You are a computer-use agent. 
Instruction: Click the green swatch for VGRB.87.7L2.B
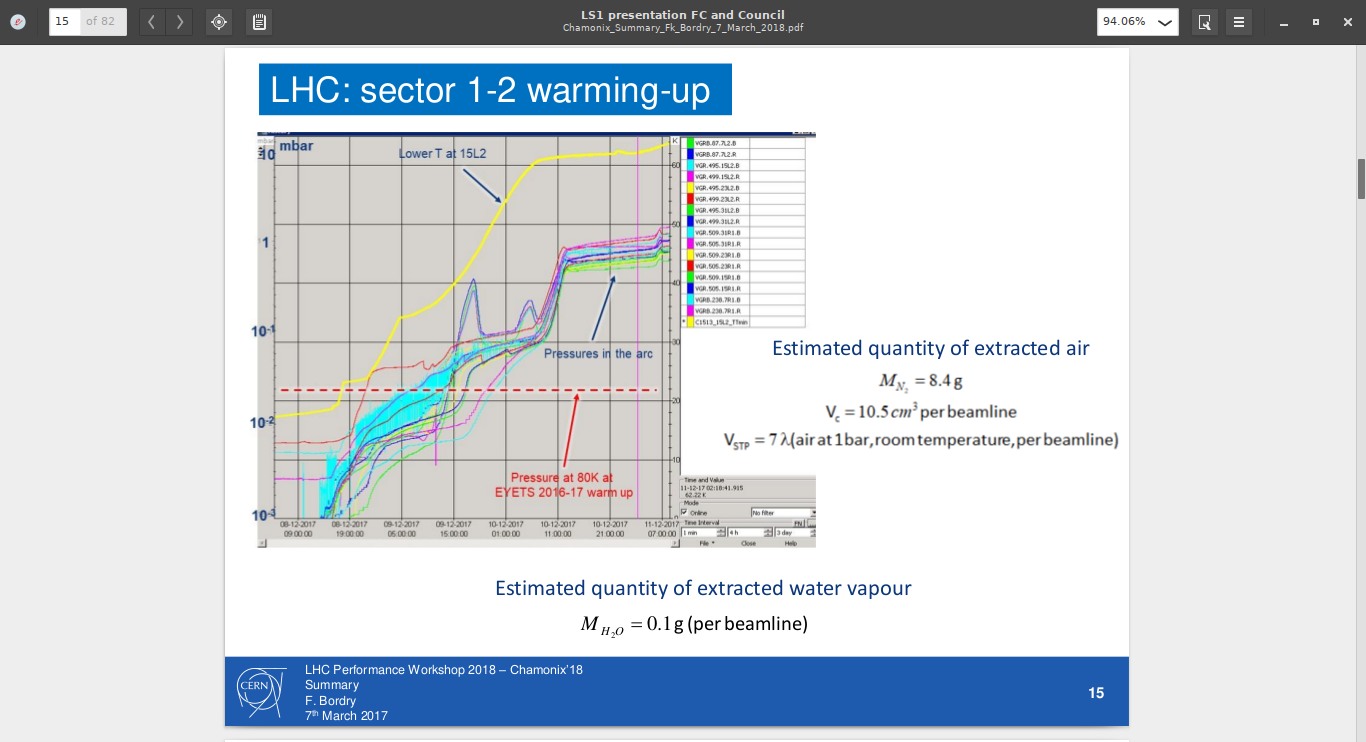click(688, 143)
